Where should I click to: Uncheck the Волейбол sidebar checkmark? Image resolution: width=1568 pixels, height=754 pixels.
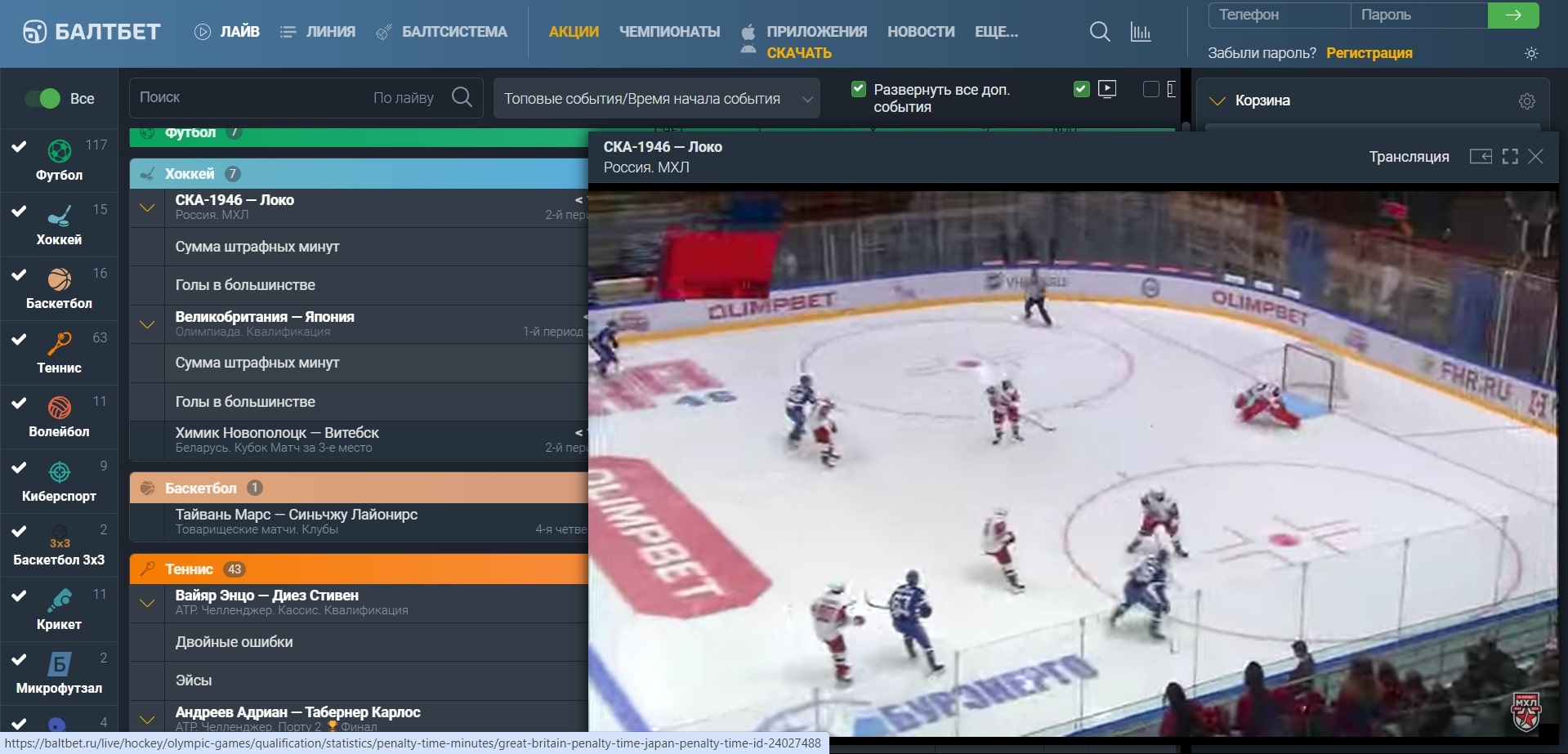click(x=19, y=403)
